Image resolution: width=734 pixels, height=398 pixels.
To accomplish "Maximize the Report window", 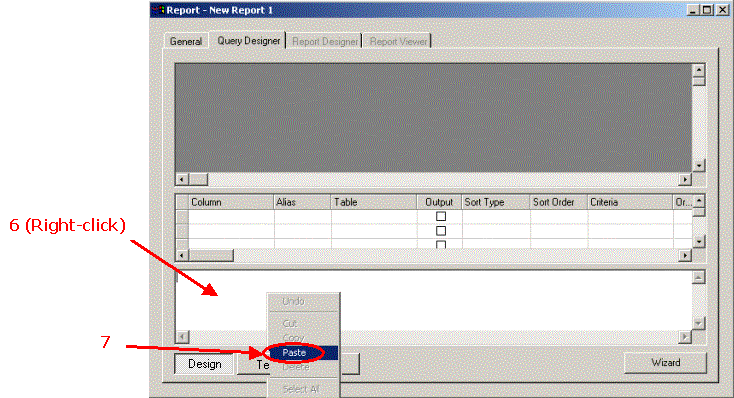I will (x=708, y=10).
